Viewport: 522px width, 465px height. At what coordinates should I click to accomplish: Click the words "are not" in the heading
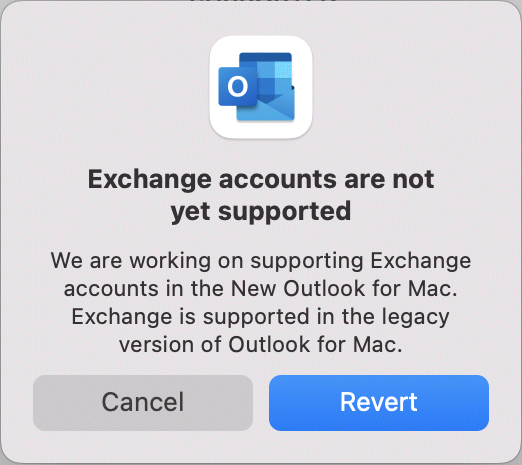click(389, 179)
